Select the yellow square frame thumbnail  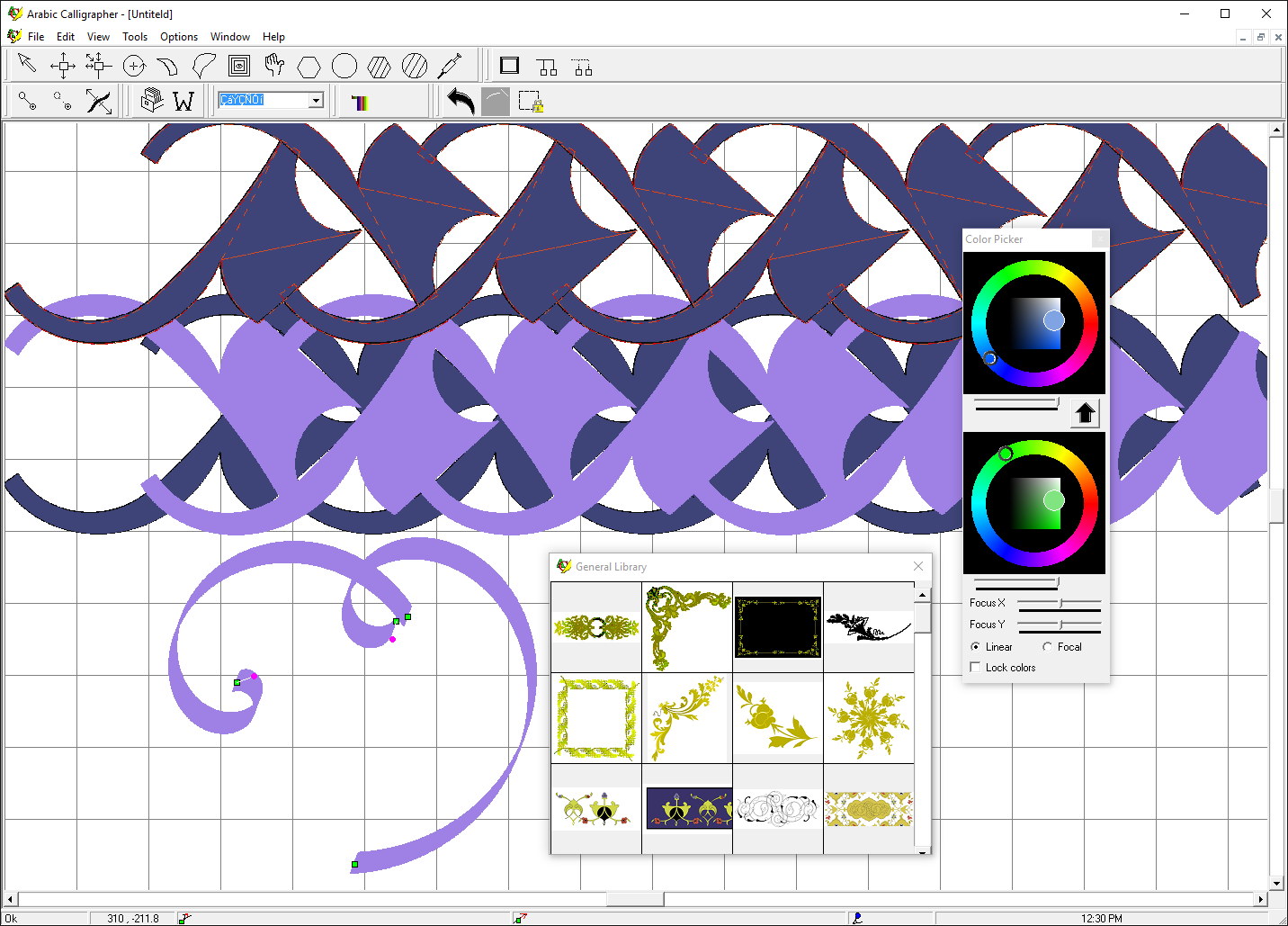click(596, 718)
